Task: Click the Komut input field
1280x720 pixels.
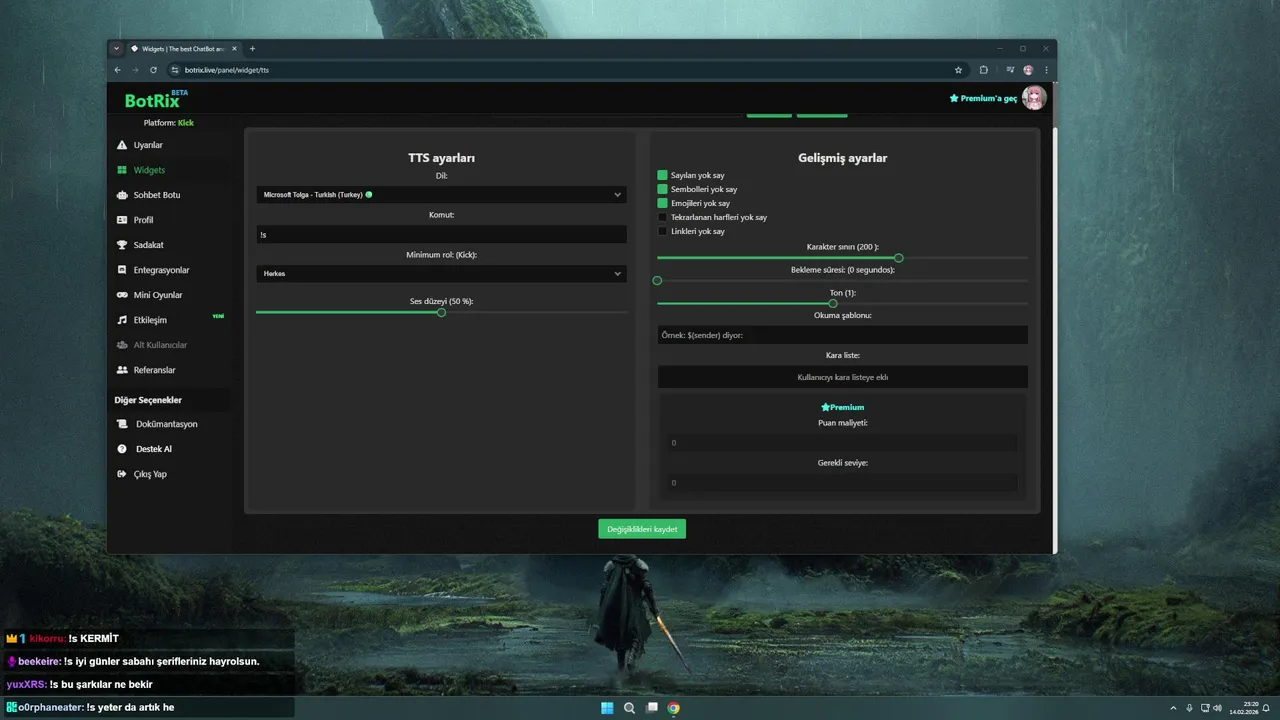Action: (441, 234)
